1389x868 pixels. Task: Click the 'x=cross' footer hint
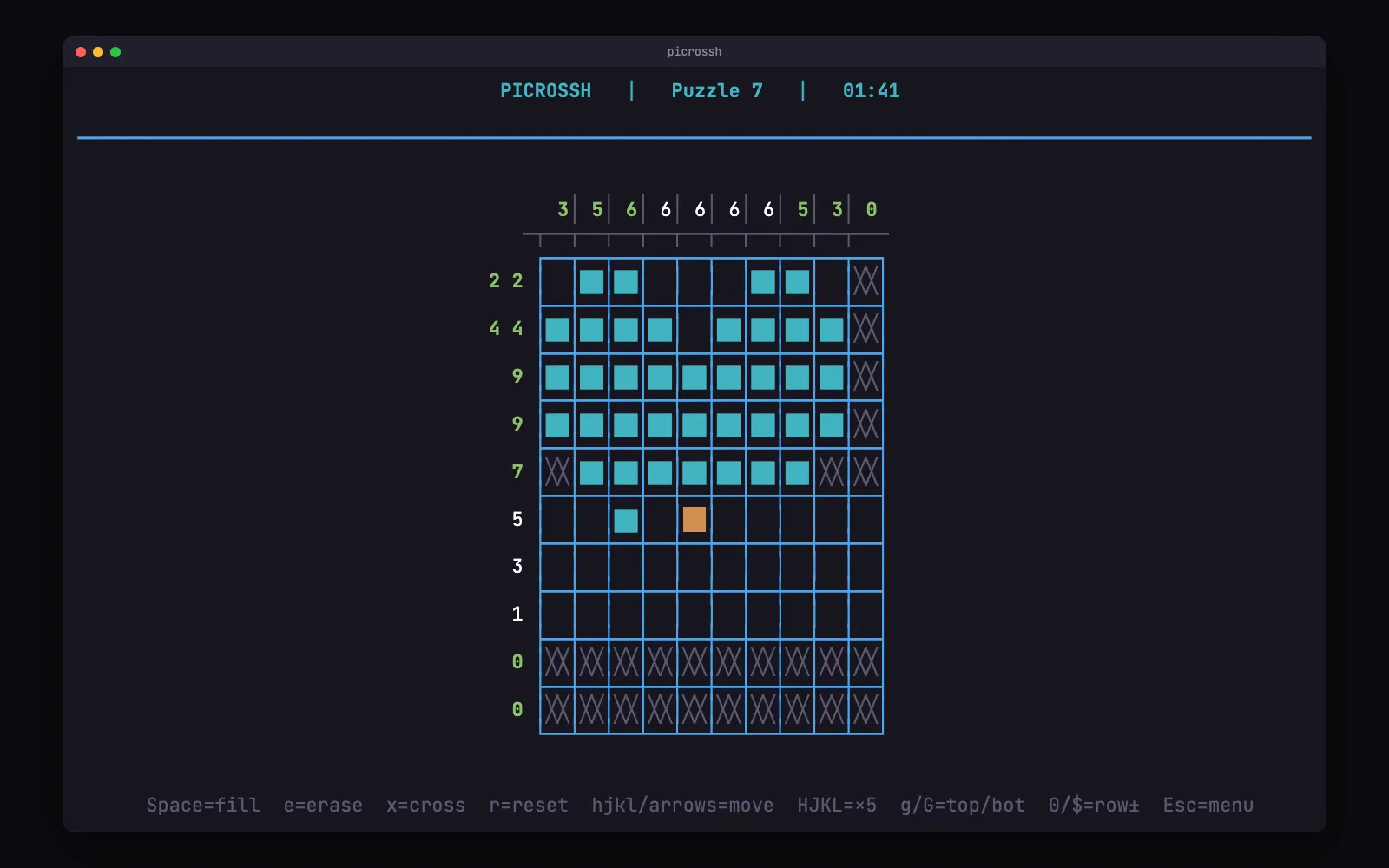click(x=425, y=806)
